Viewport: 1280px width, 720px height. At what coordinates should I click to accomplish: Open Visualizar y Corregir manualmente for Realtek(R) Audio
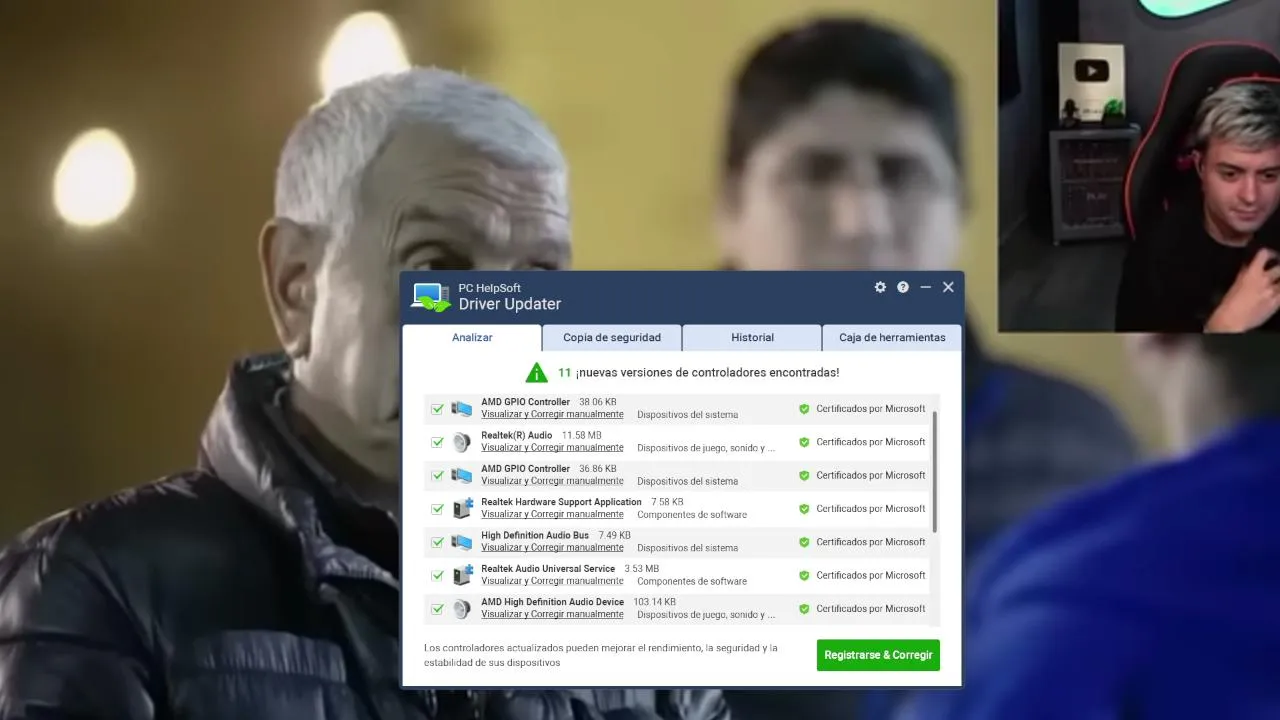(552, 448)
